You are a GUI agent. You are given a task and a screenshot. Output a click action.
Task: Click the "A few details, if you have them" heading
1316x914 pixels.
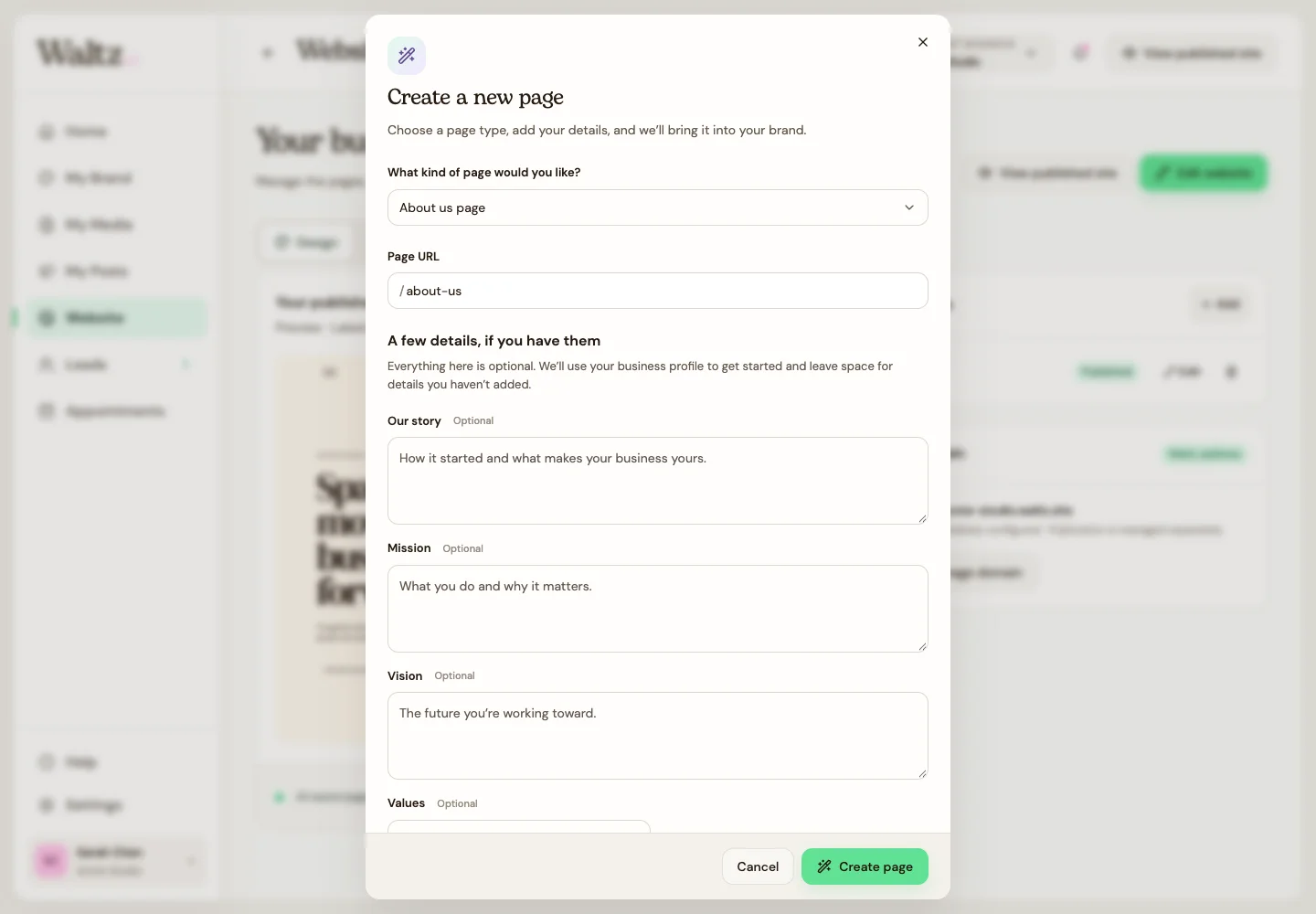point(493,341)
